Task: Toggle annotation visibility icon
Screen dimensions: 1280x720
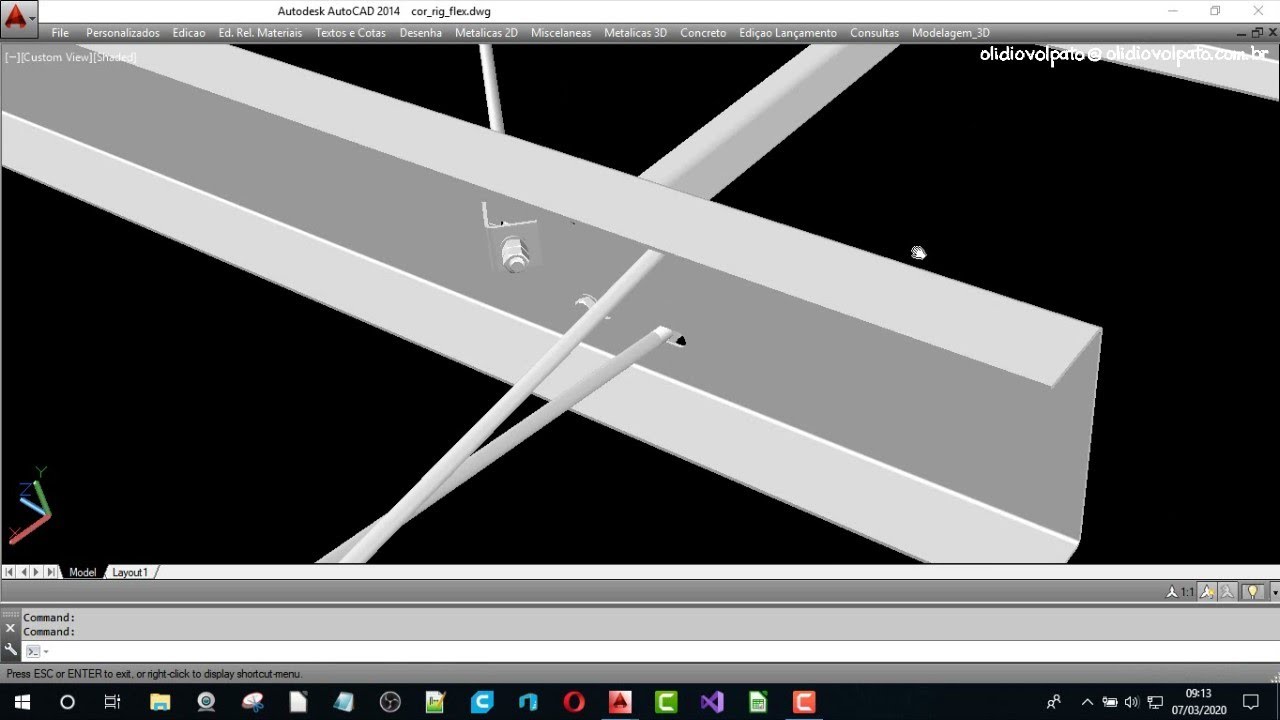Action: pos(1208,592)
